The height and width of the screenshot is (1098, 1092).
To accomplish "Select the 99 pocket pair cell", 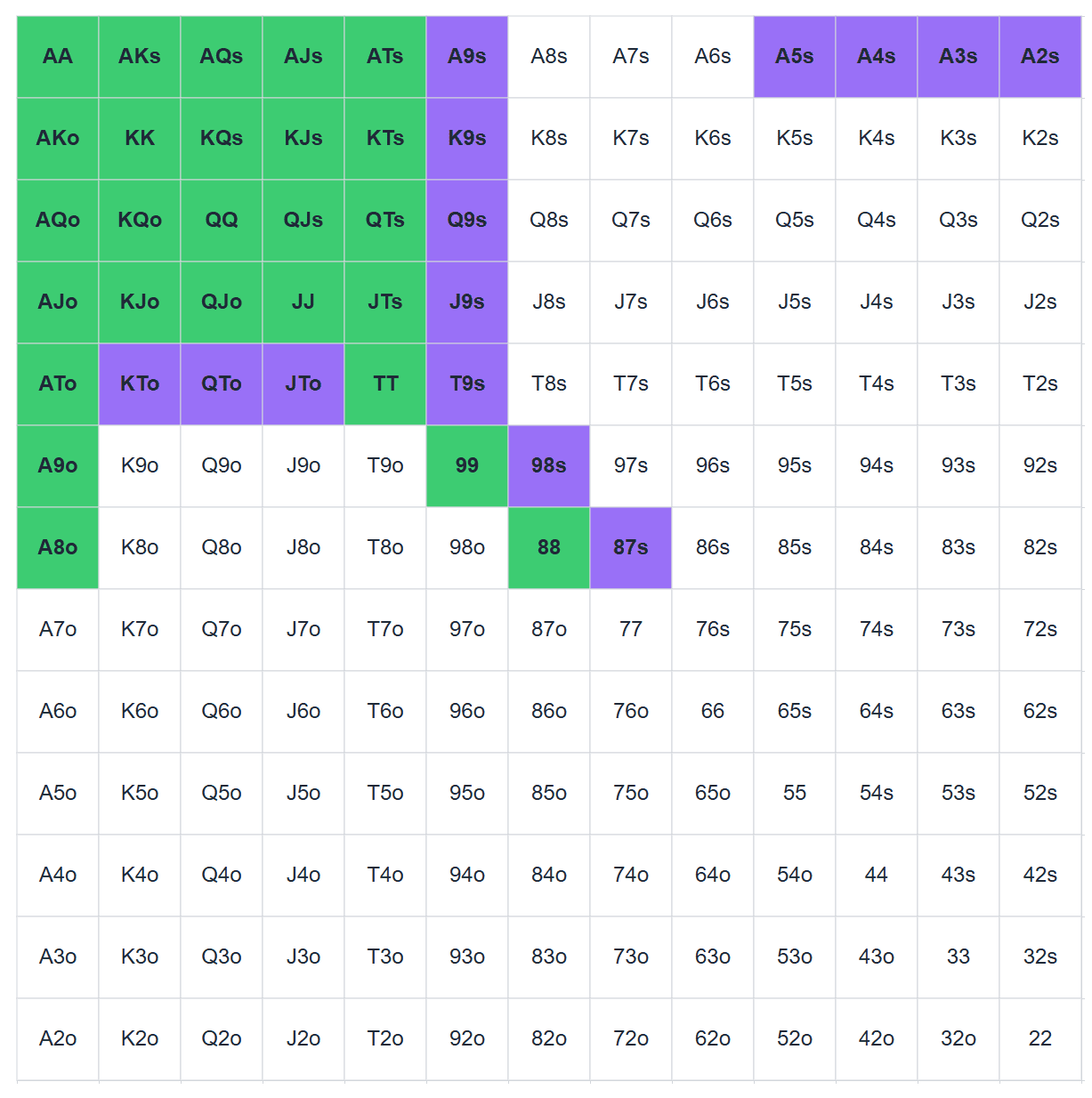I will 467,466.
